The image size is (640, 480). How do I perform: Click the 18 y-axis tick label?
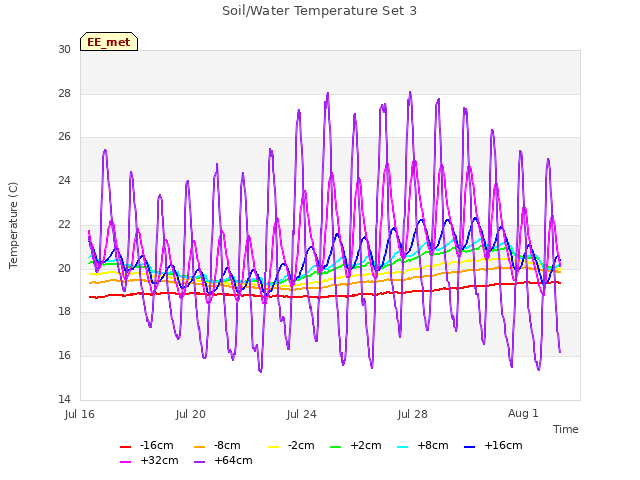[64, 311]
